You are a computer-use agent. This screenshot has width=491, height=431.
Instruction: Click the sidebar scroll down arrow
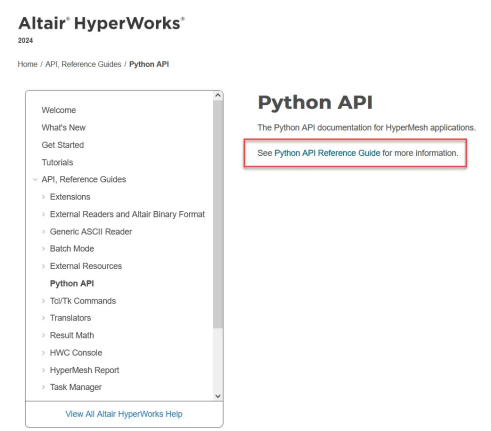(218, 396)
